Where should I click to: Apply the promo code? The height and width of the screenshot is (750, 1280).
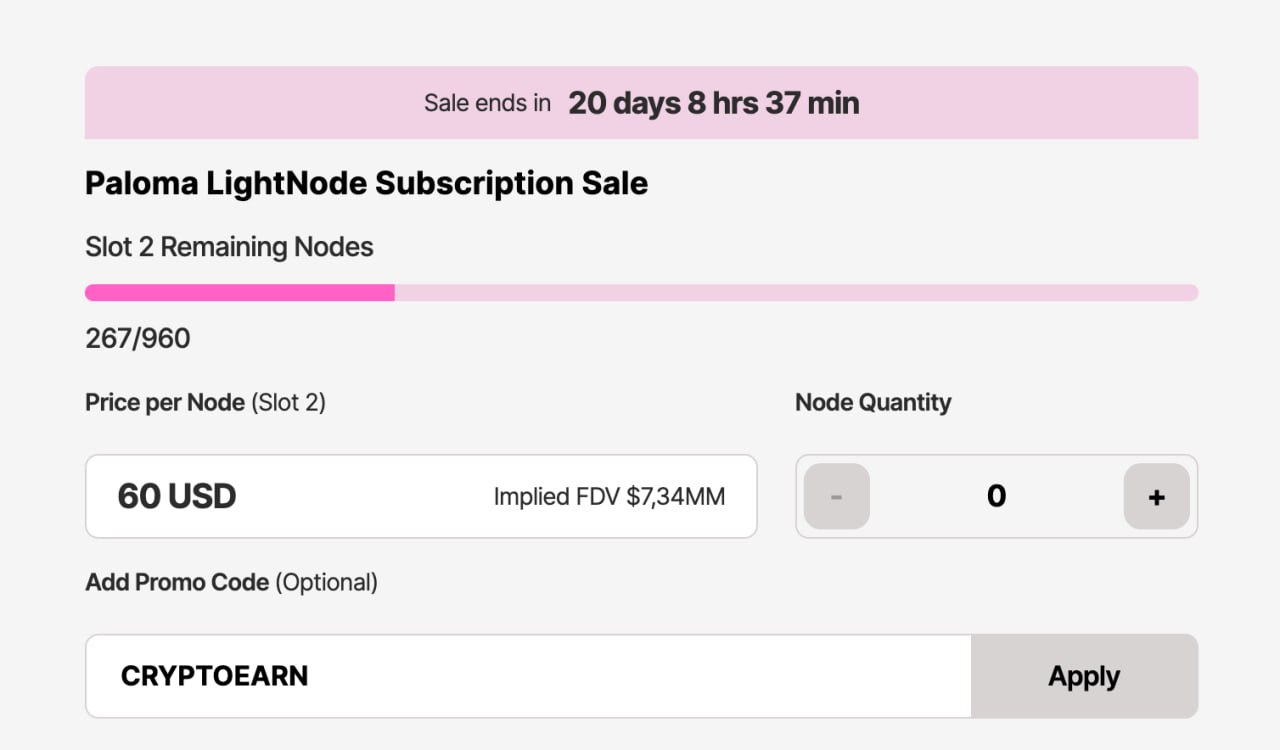coord(1084,676)
